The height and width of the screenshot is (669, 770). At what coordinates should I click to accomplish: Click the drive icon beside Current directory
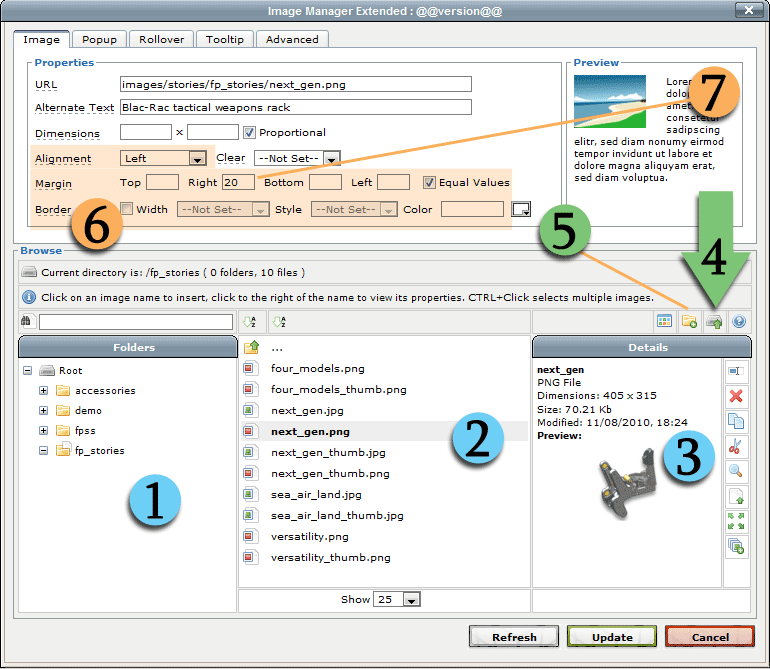pos(29,272)
